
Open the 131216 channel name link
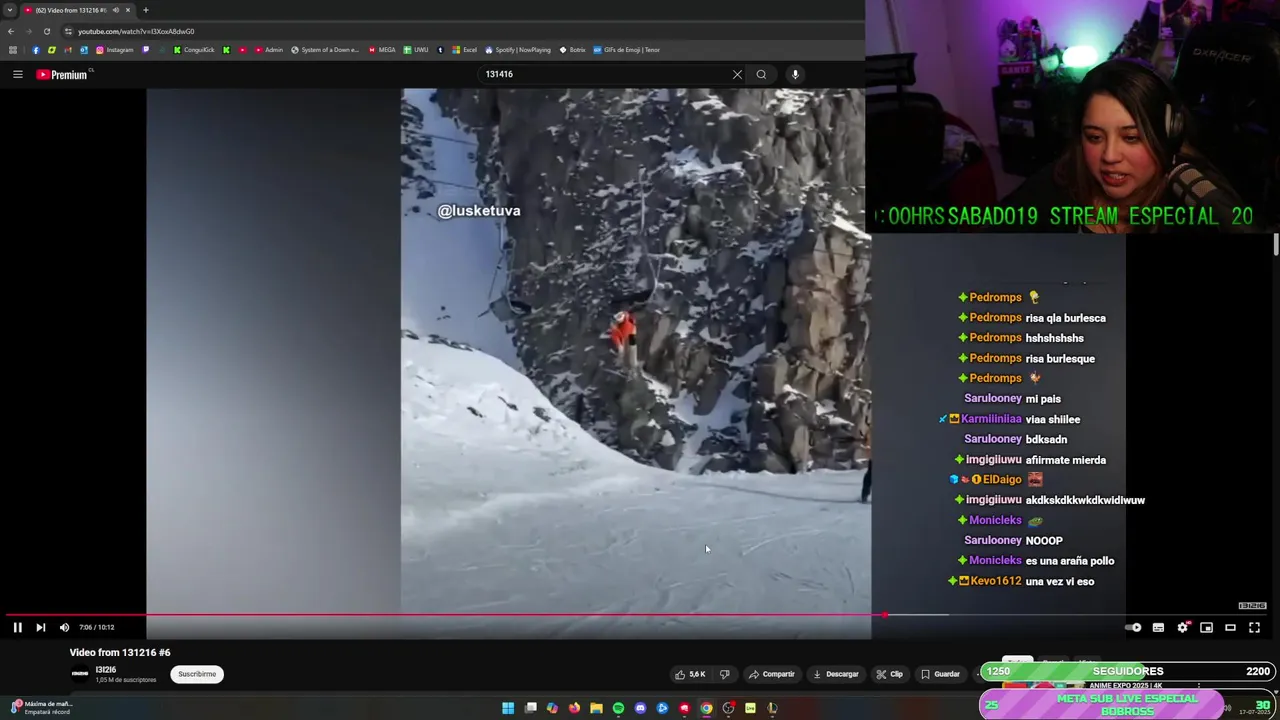pos(106,669)
